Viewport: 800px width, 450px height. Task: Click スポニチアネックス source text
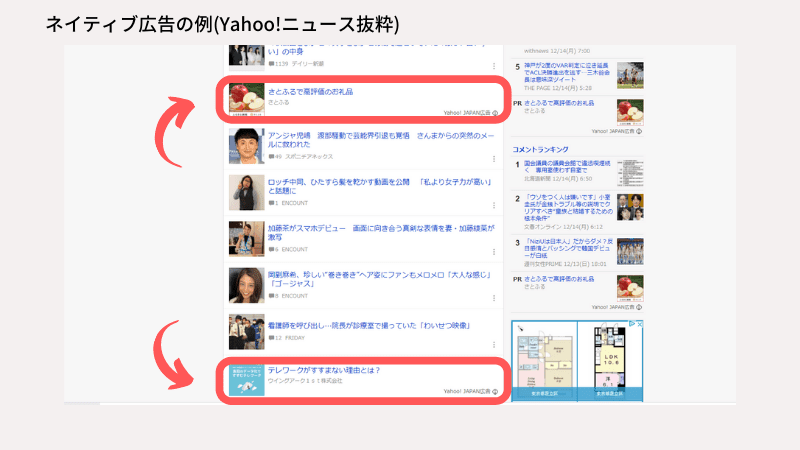pos(309,157)
